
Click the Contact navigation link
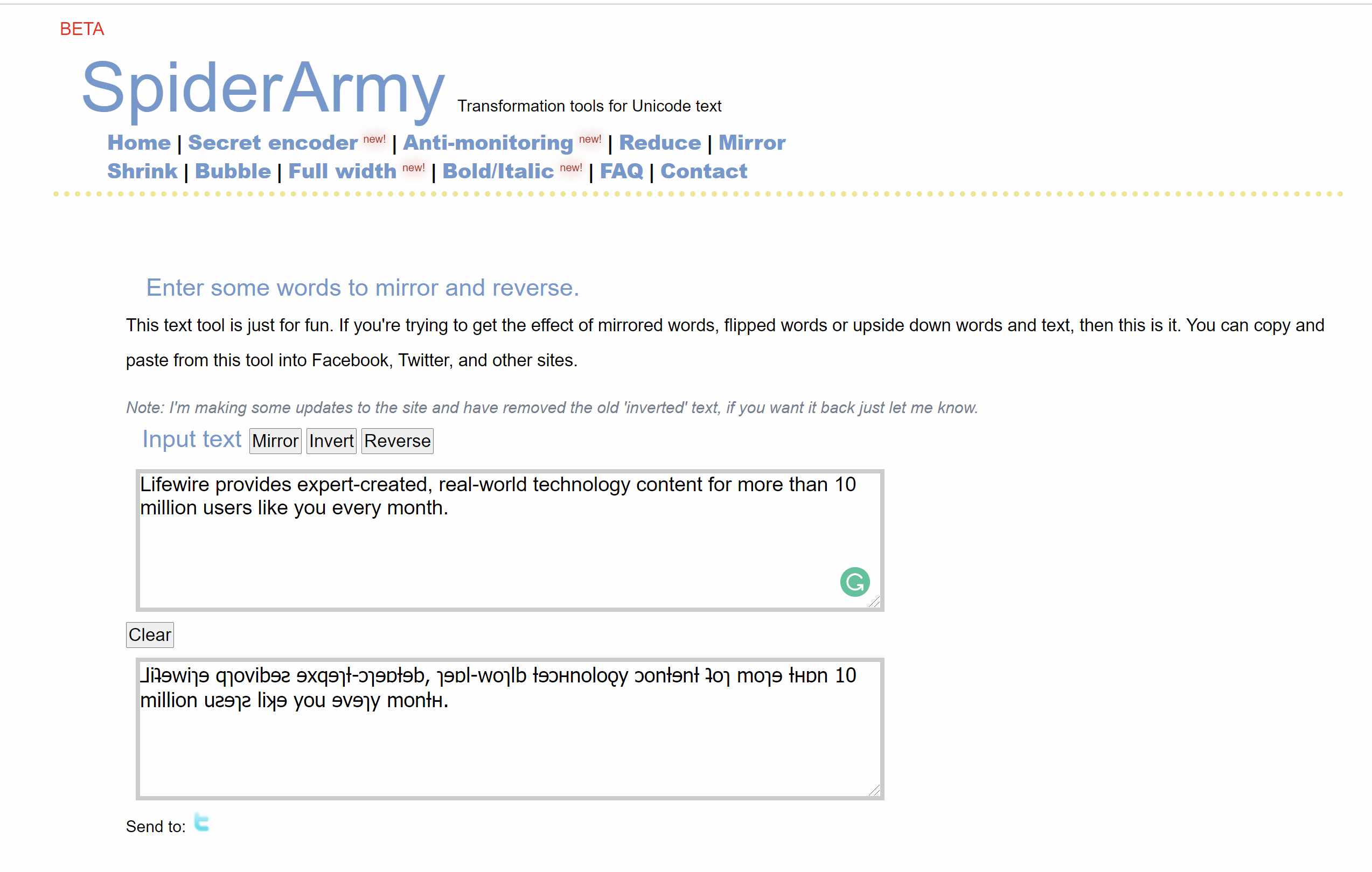point(706,171)
